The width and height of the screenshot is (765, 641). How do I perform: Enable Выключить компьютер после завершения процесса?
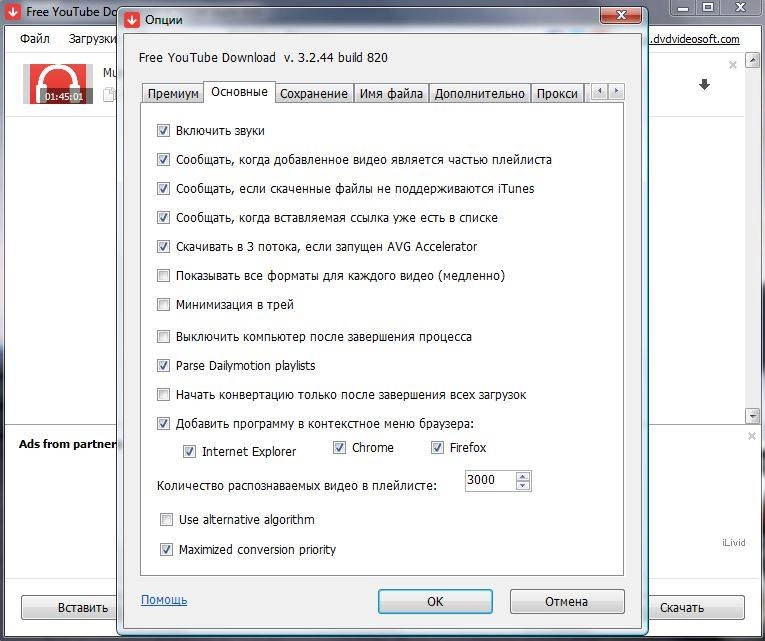163,337
